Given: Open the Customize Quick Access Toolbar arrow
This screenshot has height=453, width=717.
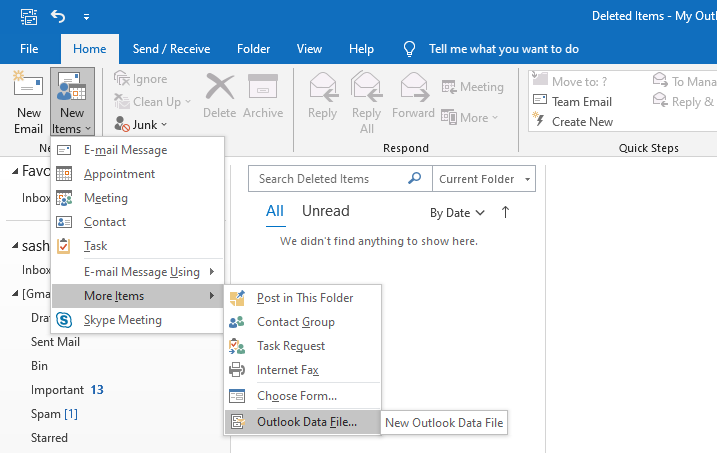Looking at the screenshot, I should pyautogui.click(x=86, y=17).
